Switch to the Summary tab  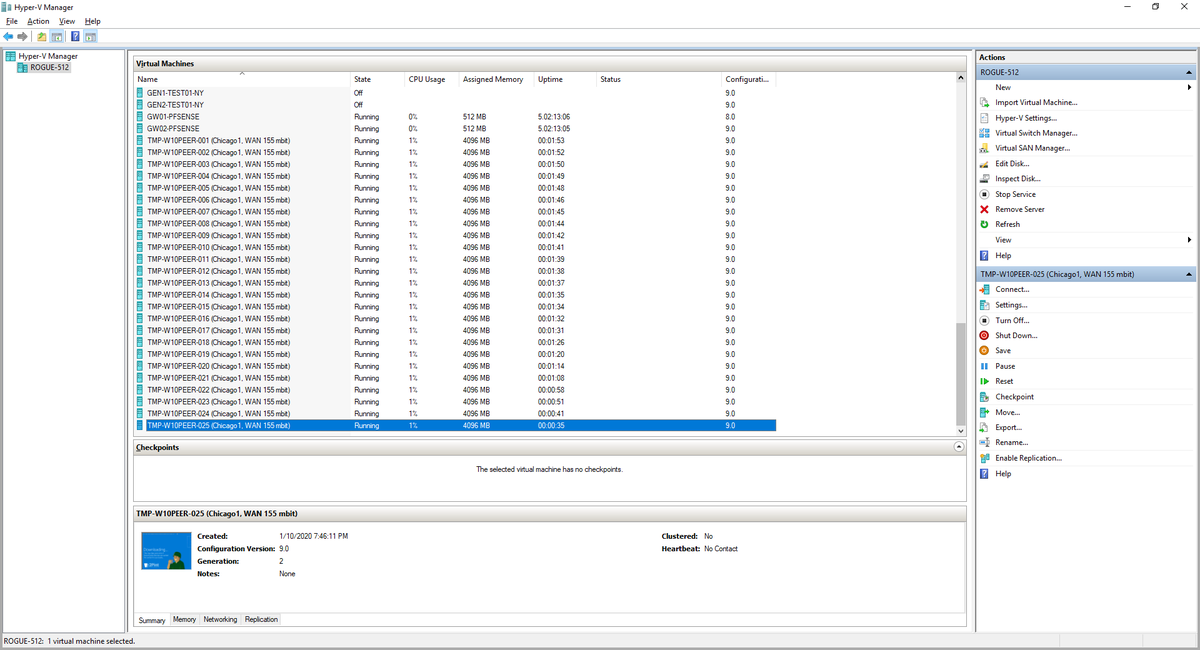click(x=152, y=620)
